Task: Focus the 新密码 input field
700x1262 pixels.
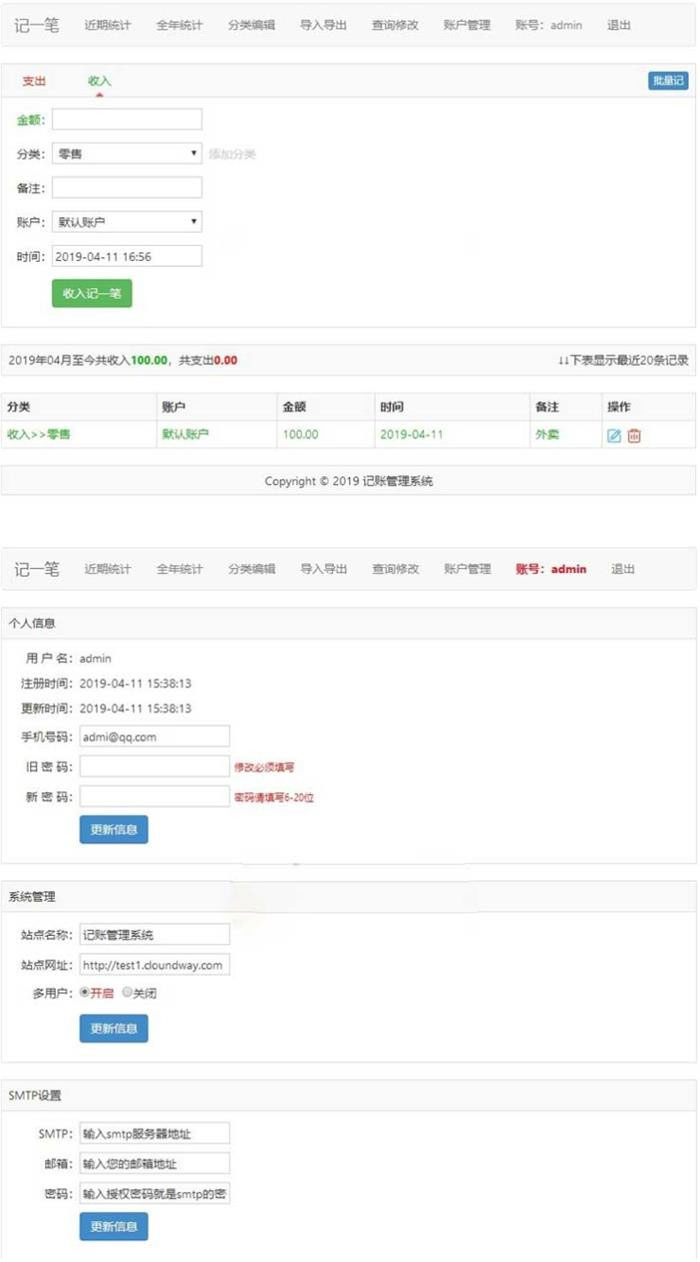Action: pyautogui.click(x=155, y=796)
